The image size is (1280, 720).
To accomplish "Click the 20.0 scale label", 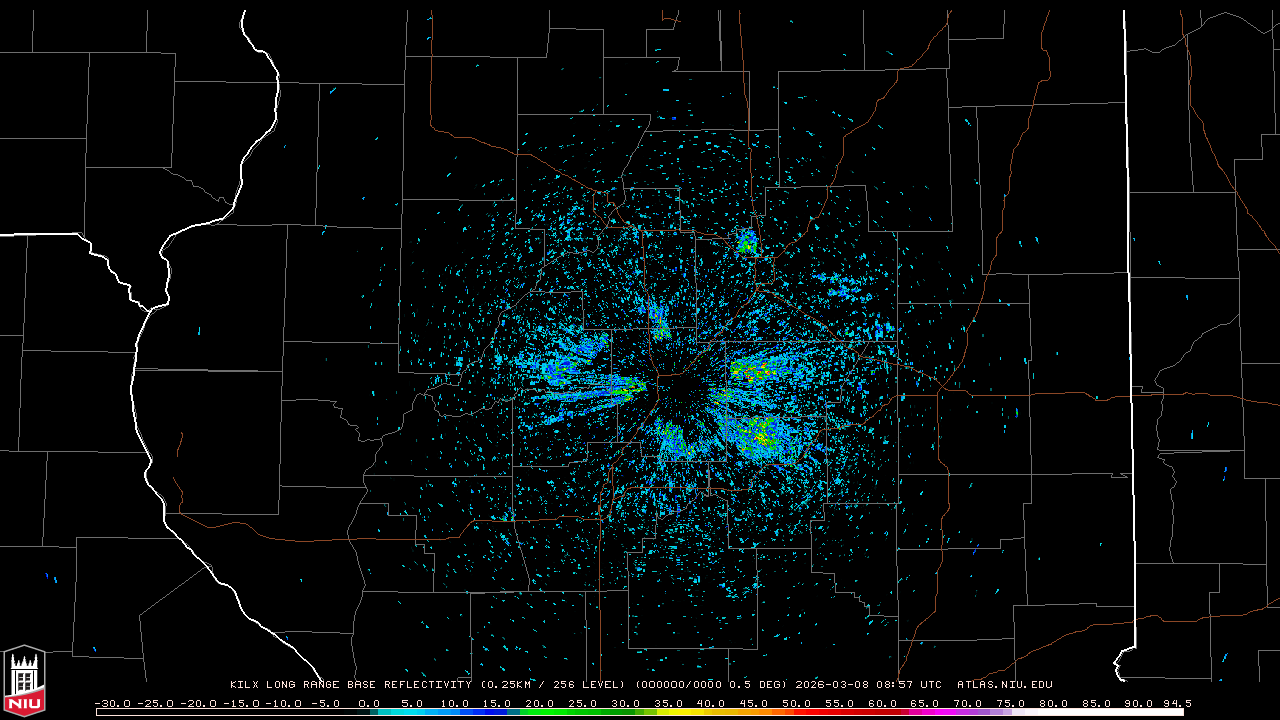I will 541,703.
